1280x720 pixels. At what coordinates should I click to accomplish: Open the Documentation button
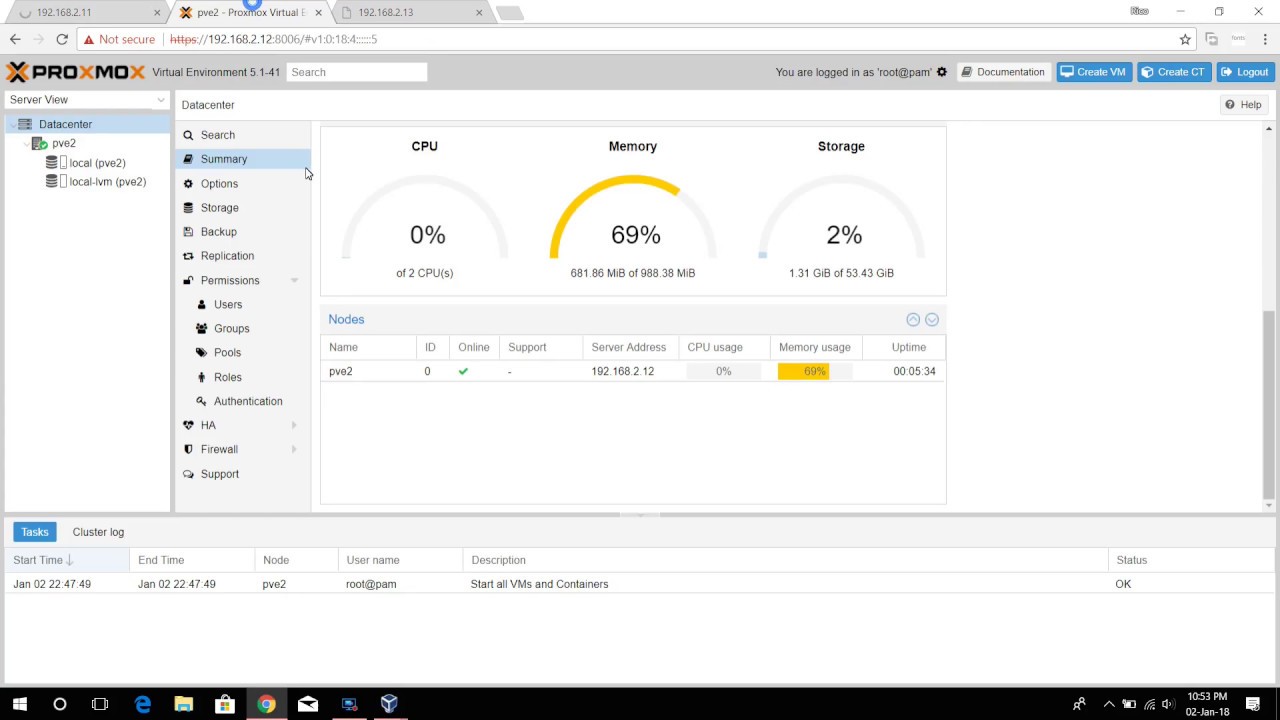[x=1002, y=72]
